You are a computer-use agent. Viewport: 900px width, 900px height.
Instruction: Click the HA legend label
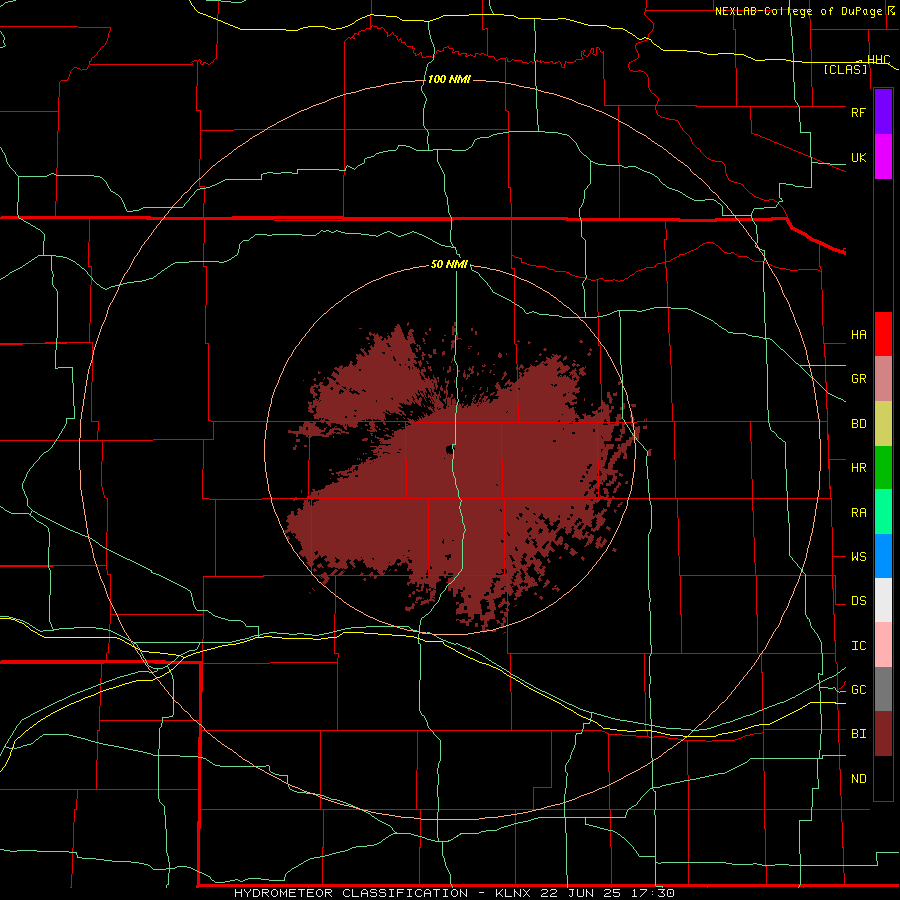[x=858, y=335]
